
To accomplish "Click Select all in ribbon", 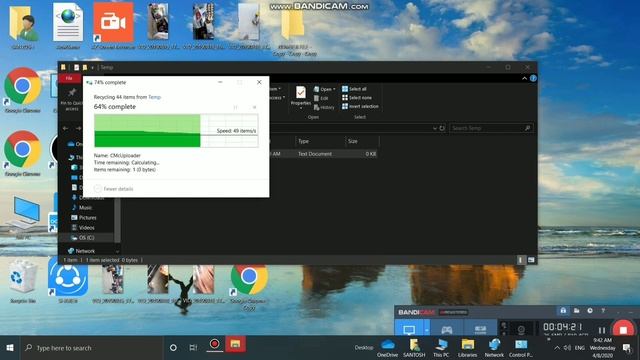I will point(354,89).
